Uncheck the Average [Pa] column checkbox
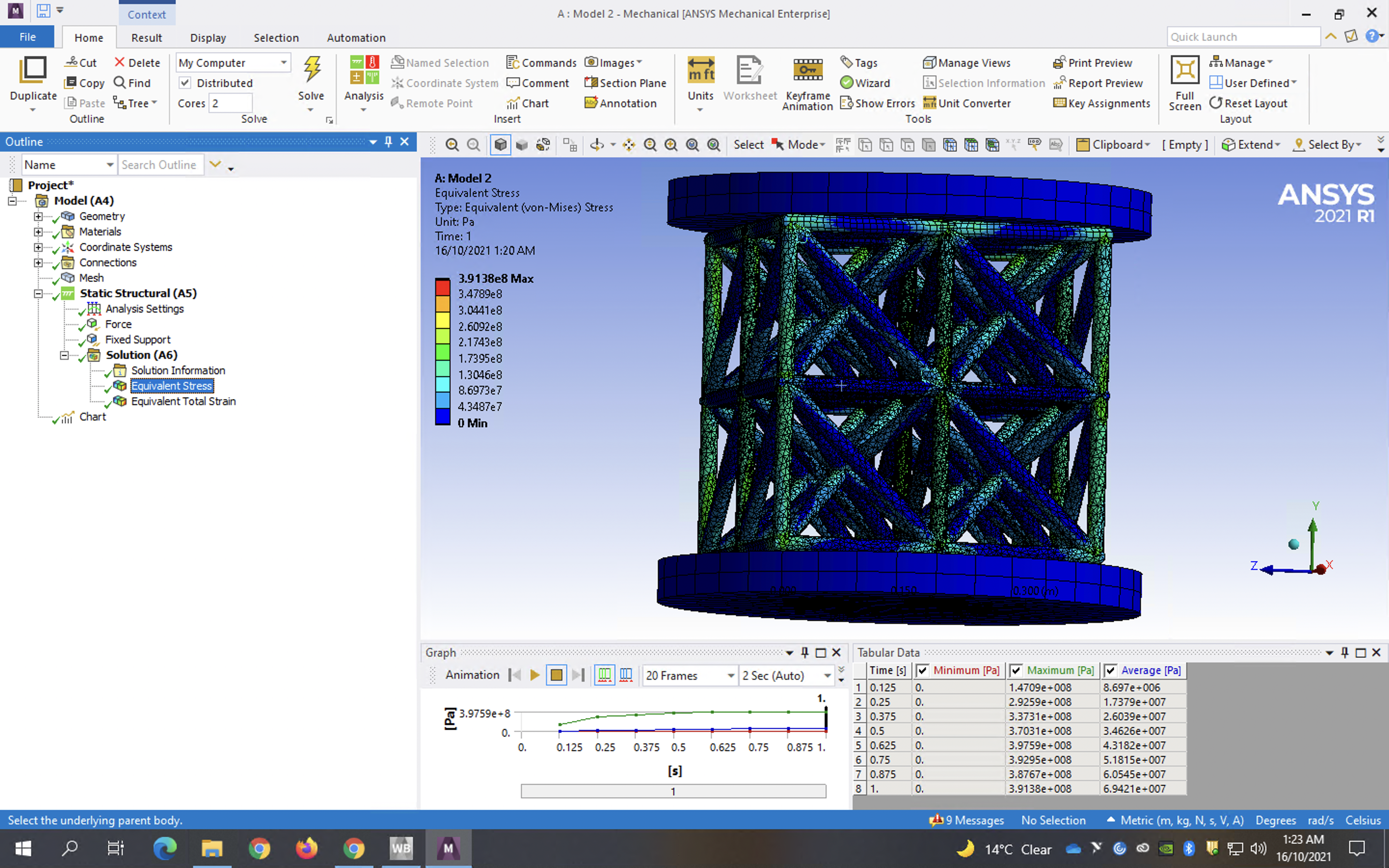The height and width of the screenshot is (868, 1389). 1111,670
